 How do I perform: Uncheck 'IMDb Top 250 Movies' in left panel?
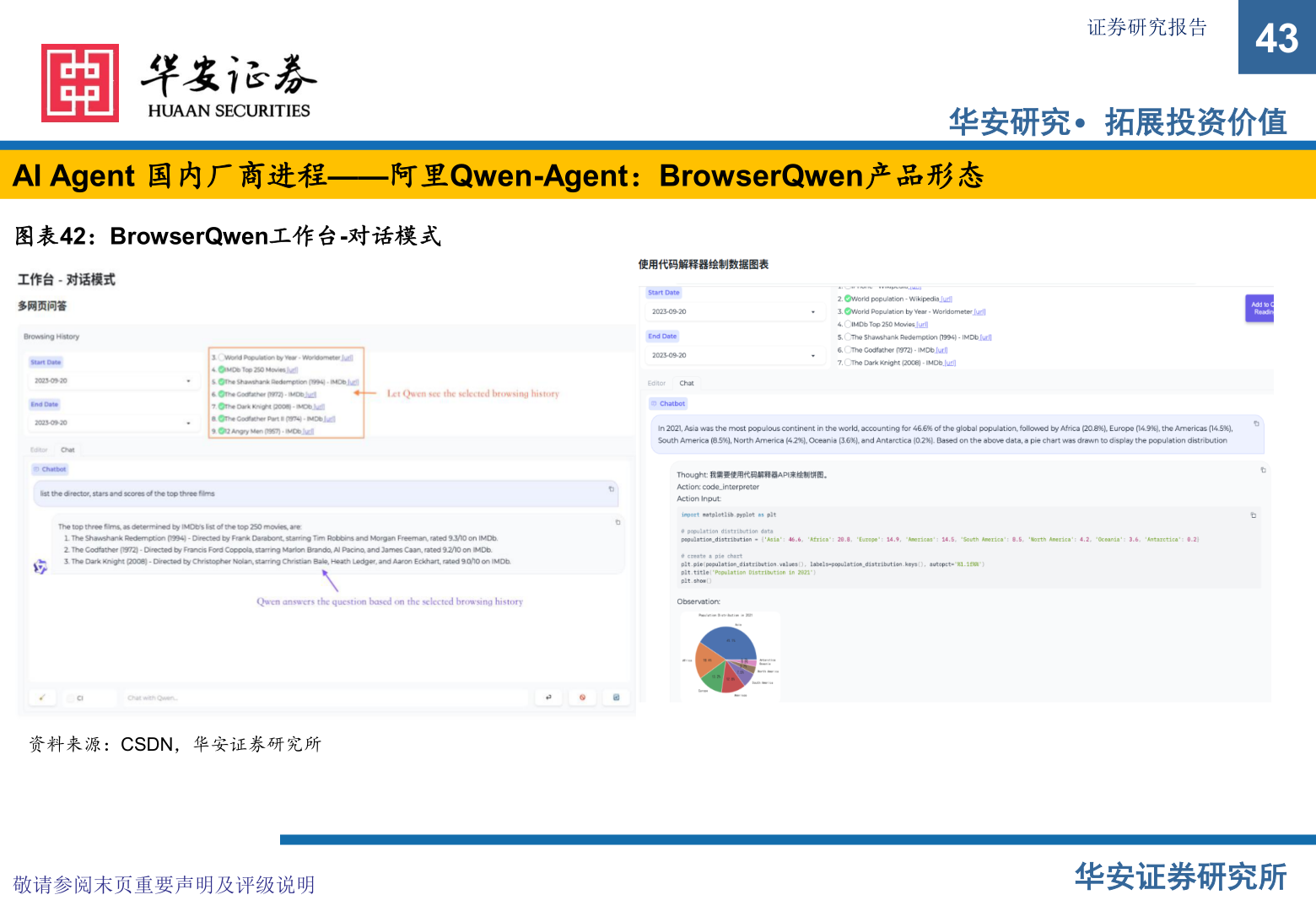click(221, 369)
